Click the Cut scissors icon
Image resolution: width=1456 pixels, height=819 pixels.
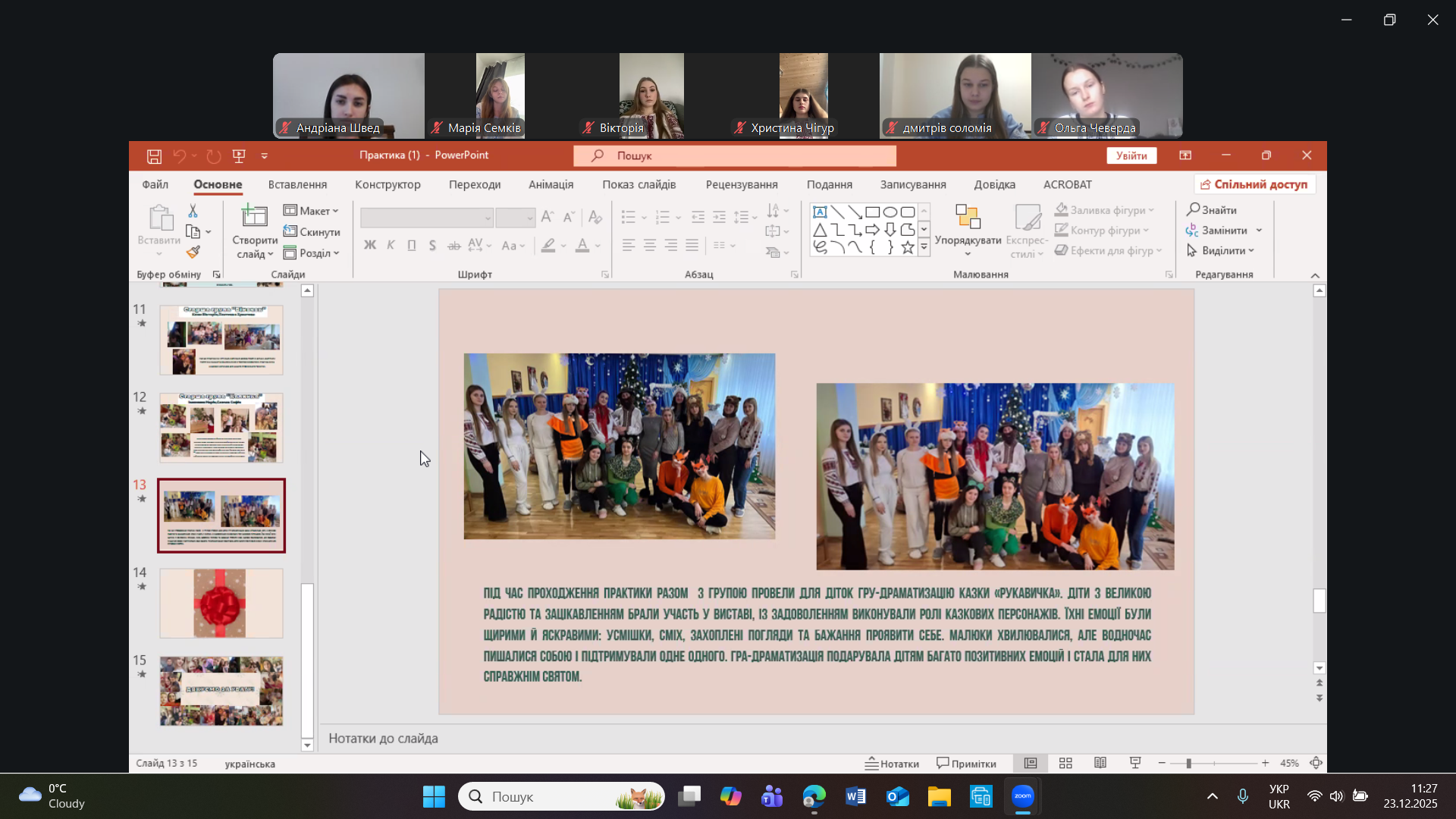193,211
